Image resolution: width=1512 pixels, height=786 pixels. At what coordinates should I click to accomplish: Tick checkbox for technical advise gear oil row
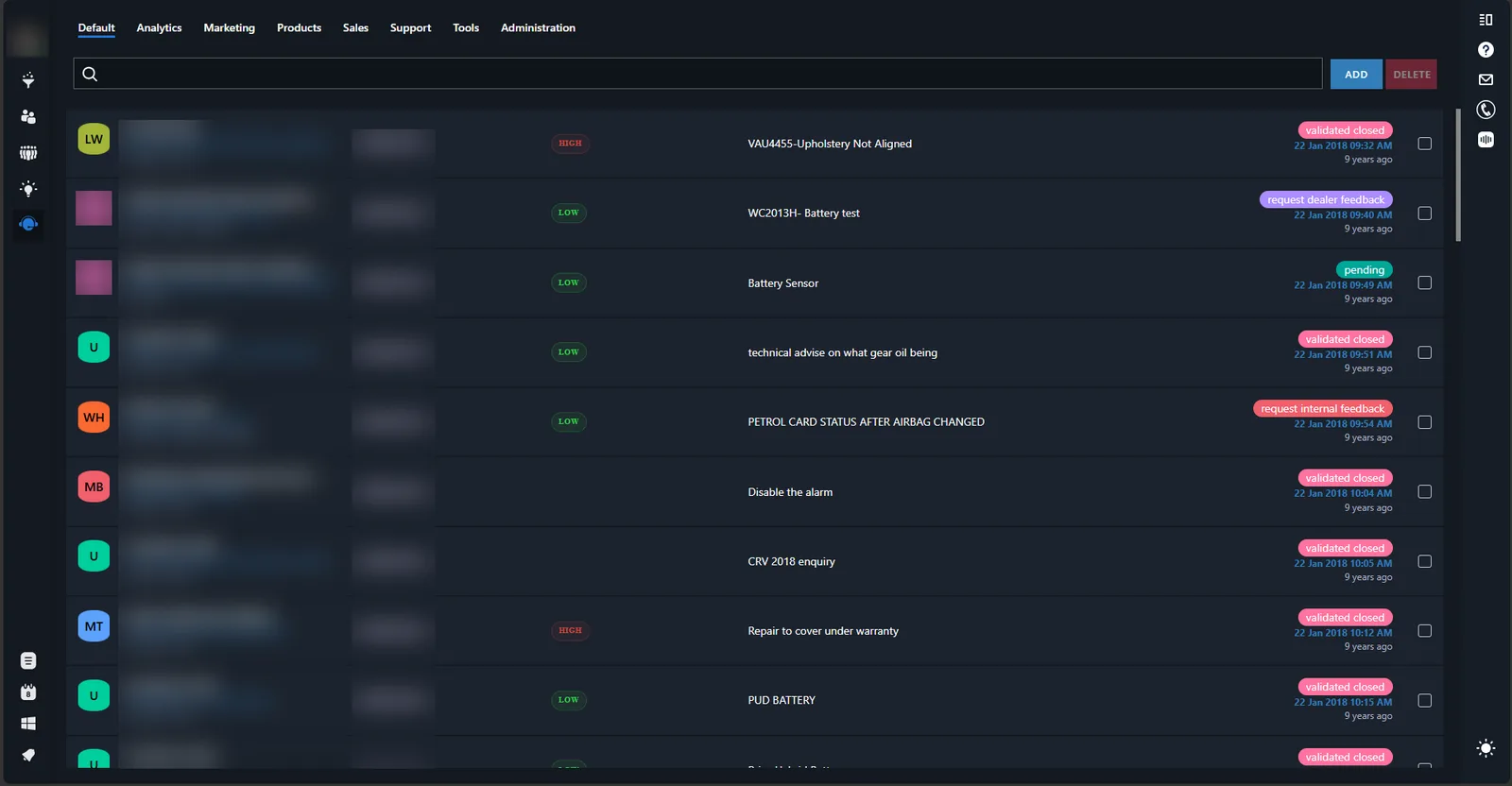1425,352
